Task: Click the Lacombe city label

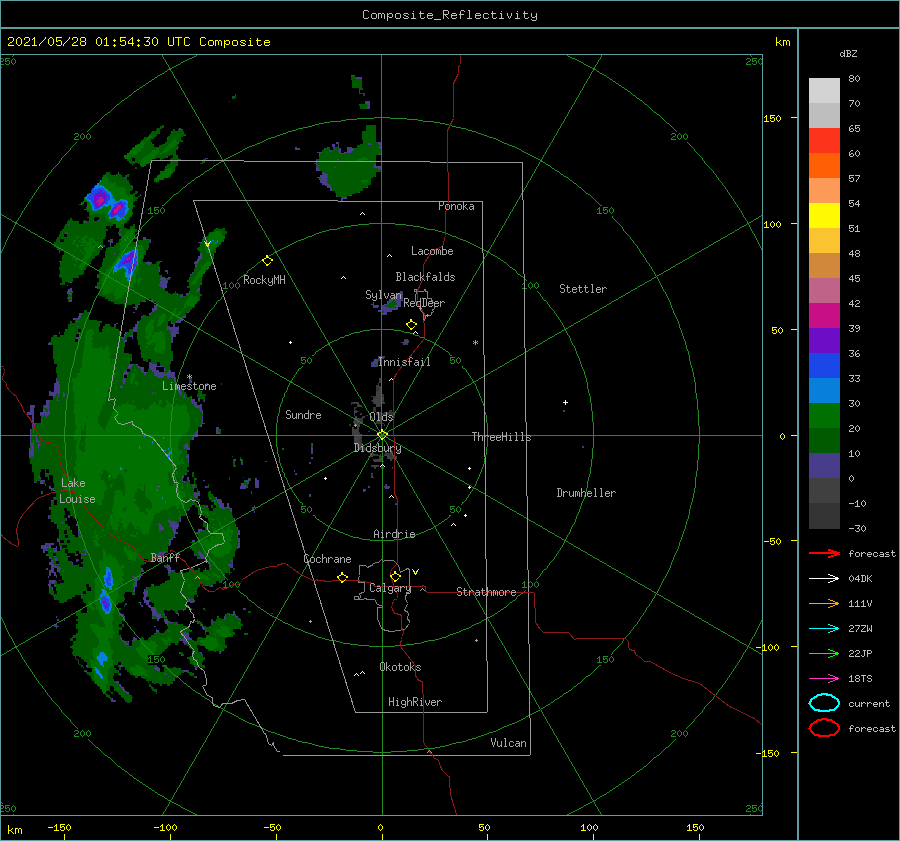Action: 432,251
